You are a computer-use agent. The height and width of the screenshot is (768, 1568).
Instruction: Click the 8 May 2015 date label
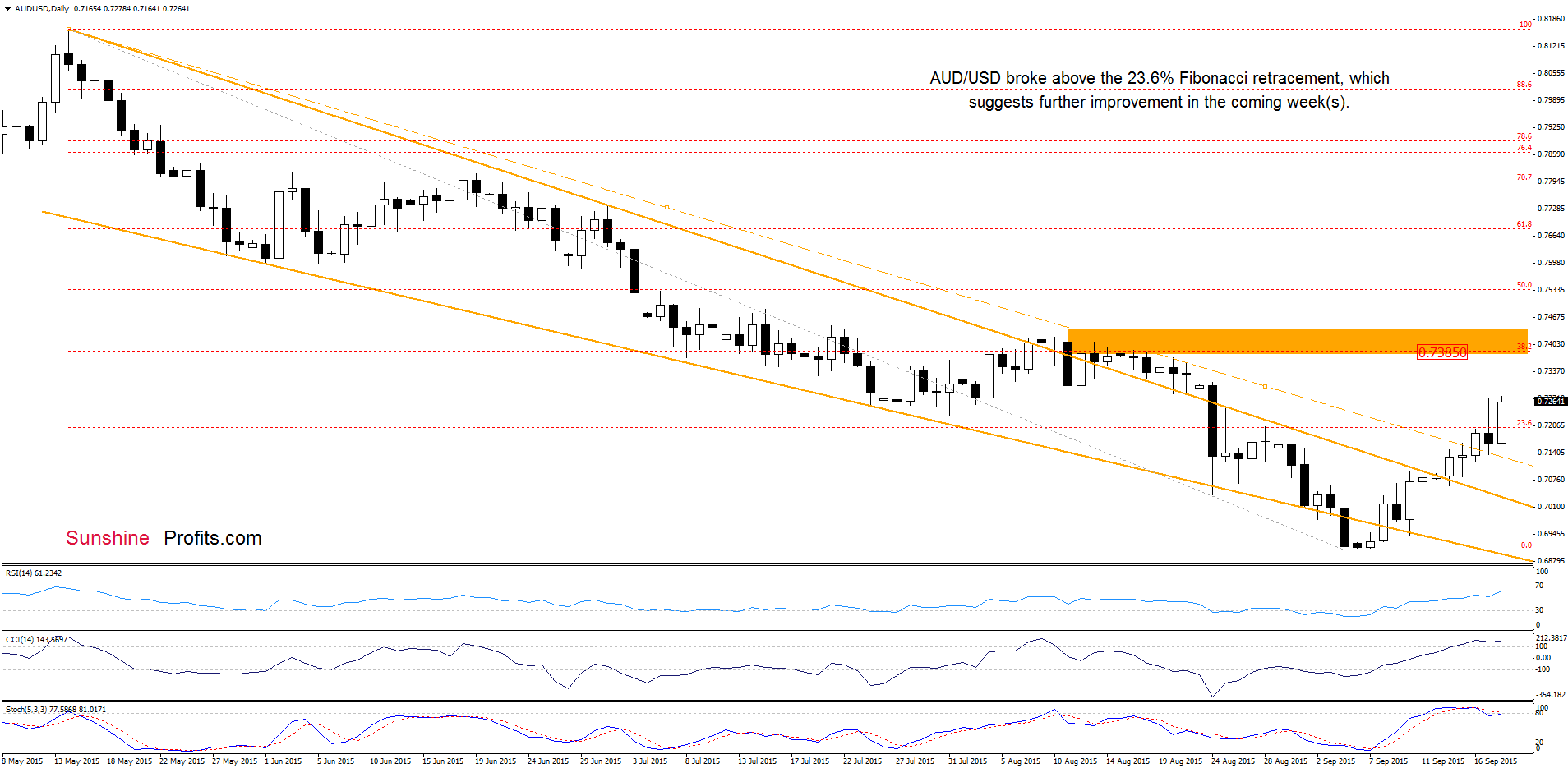[x=23, y=761]
